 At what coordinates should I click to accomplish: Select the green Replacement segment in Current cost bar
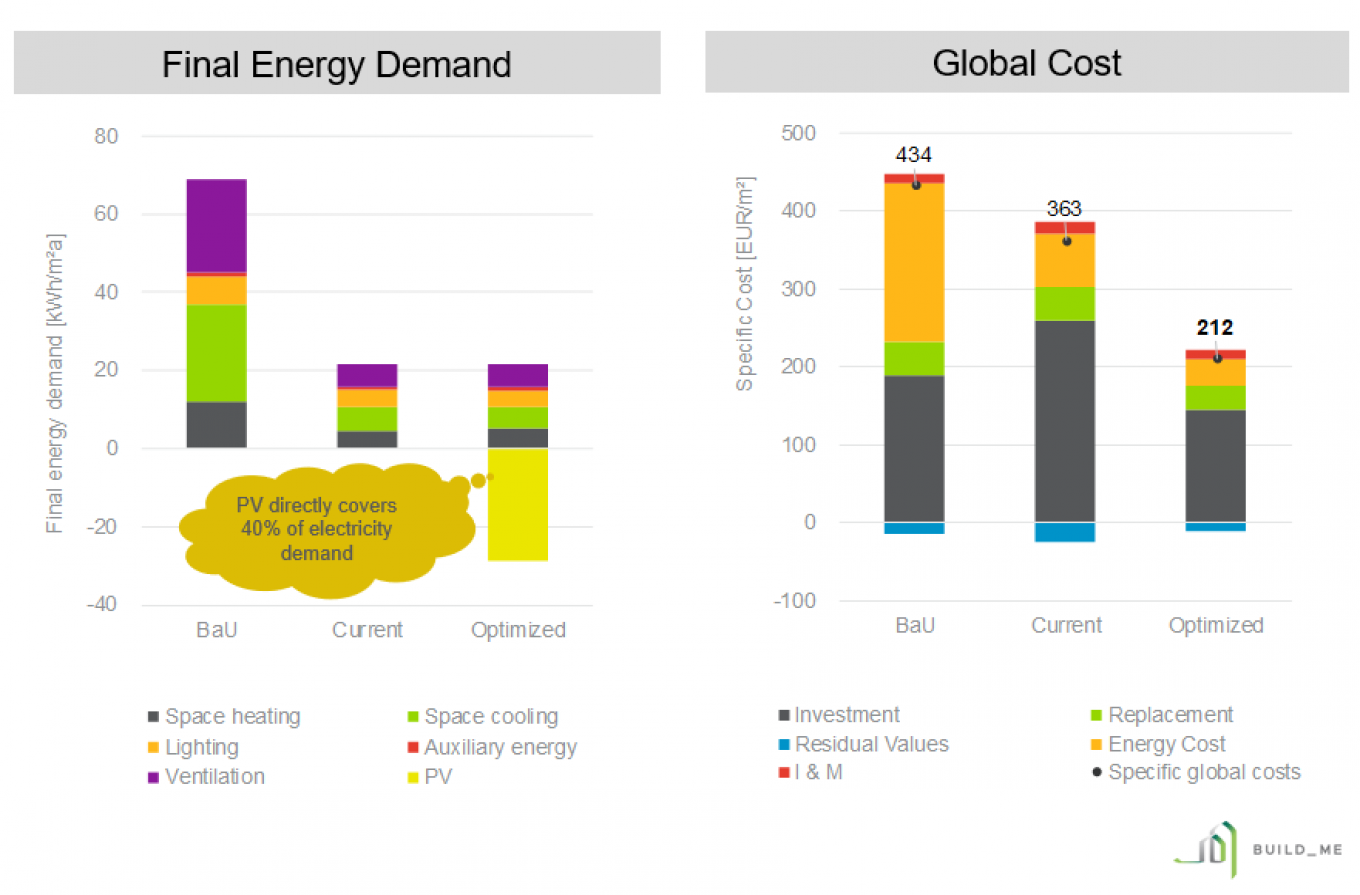click(1065, 303)
